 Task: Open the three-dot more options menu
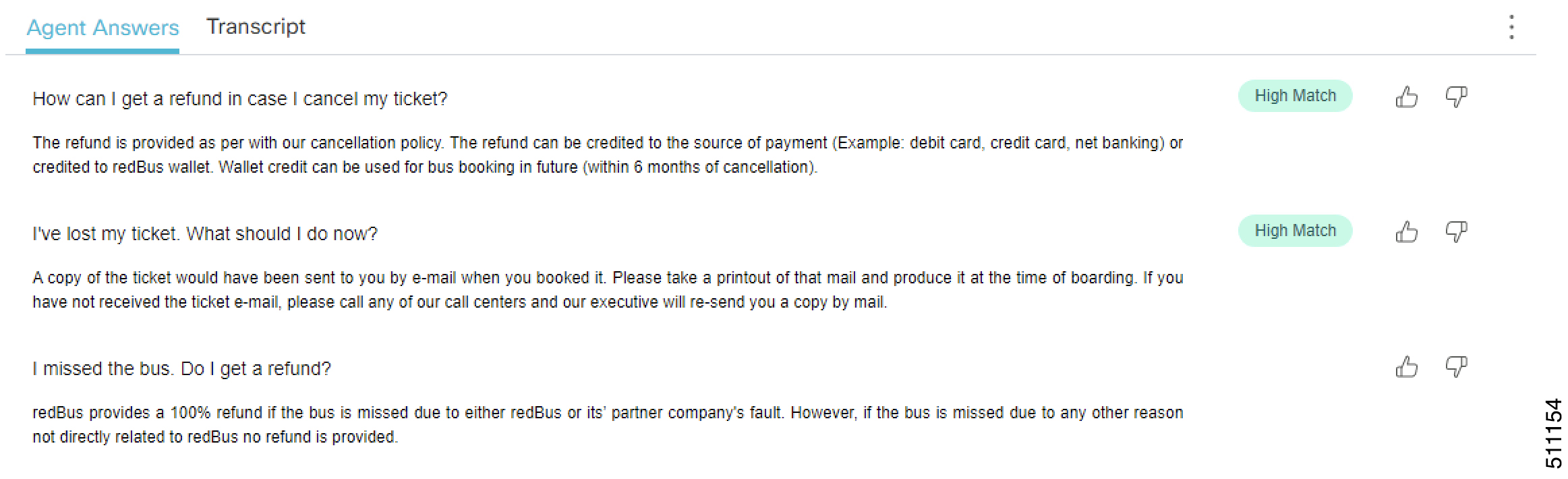click(1511, 28)
